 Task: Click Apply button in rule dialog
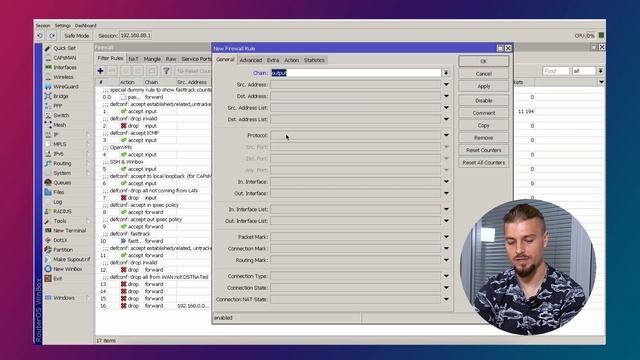point(484,87)
